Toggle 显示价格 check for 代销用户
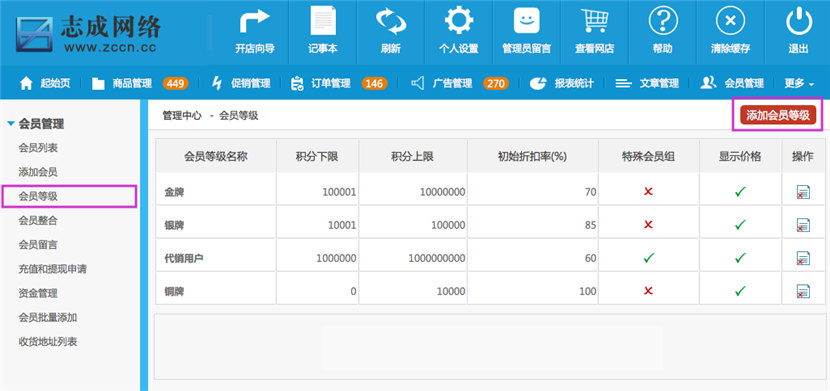 click(740, 258)
